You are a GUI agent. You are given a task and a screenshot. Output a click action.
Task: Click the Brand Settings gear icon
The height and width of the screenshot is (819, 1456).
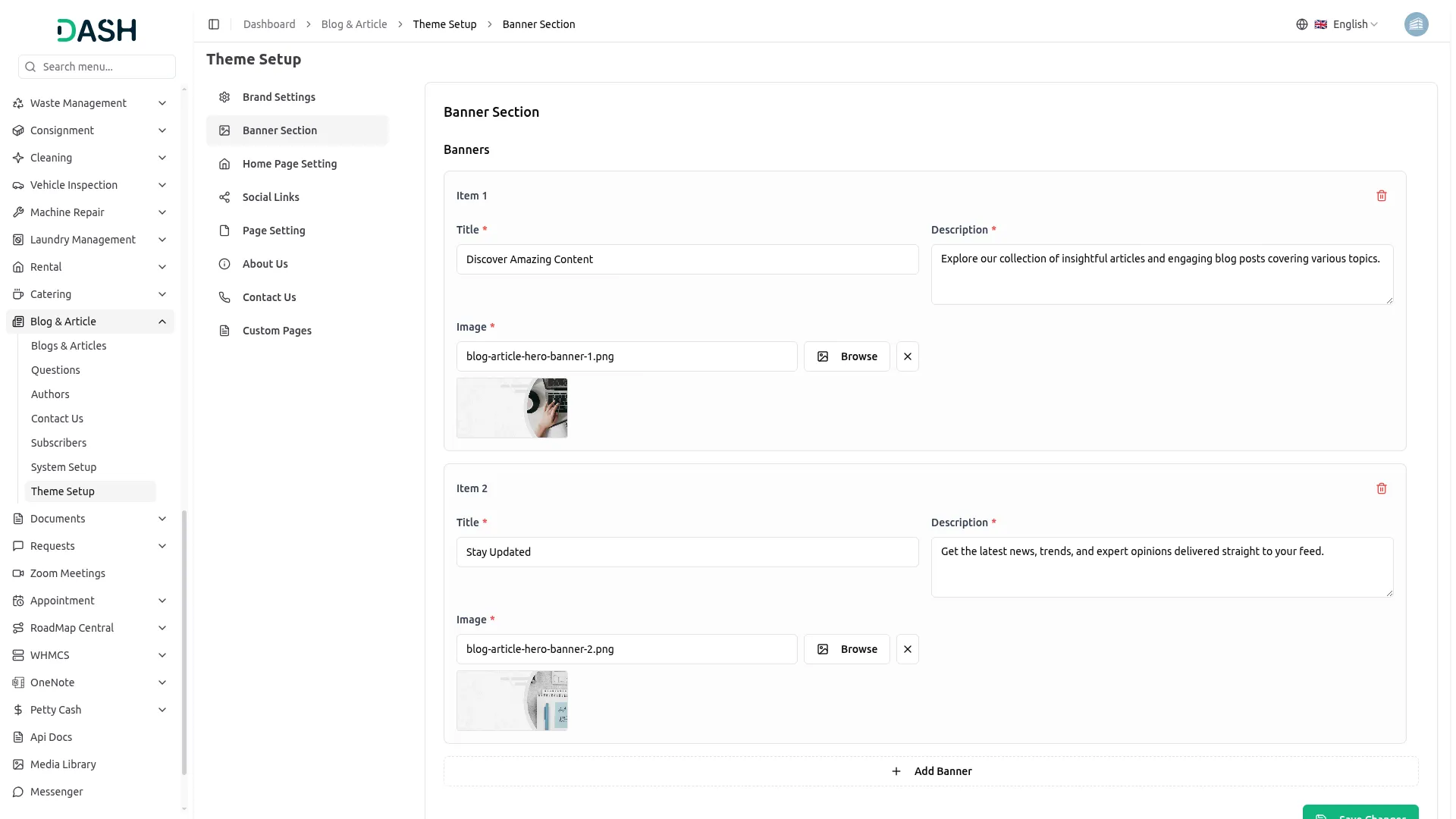tap(224, 97)
